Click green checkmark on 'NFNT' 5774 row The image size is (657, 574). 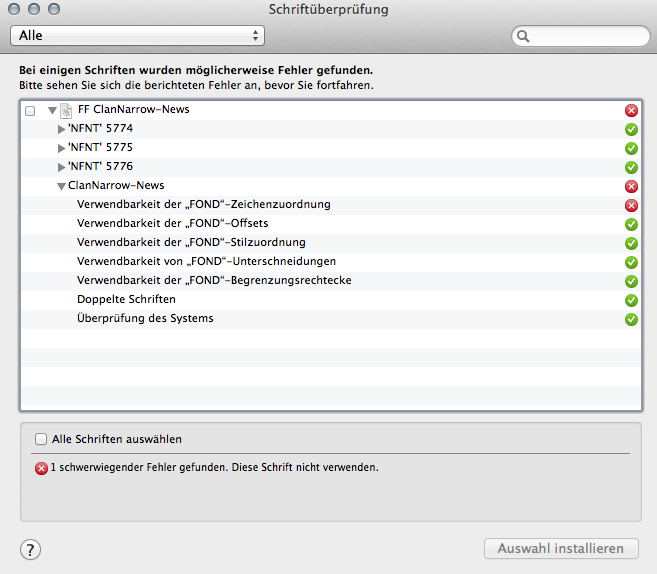click(631, 129)
